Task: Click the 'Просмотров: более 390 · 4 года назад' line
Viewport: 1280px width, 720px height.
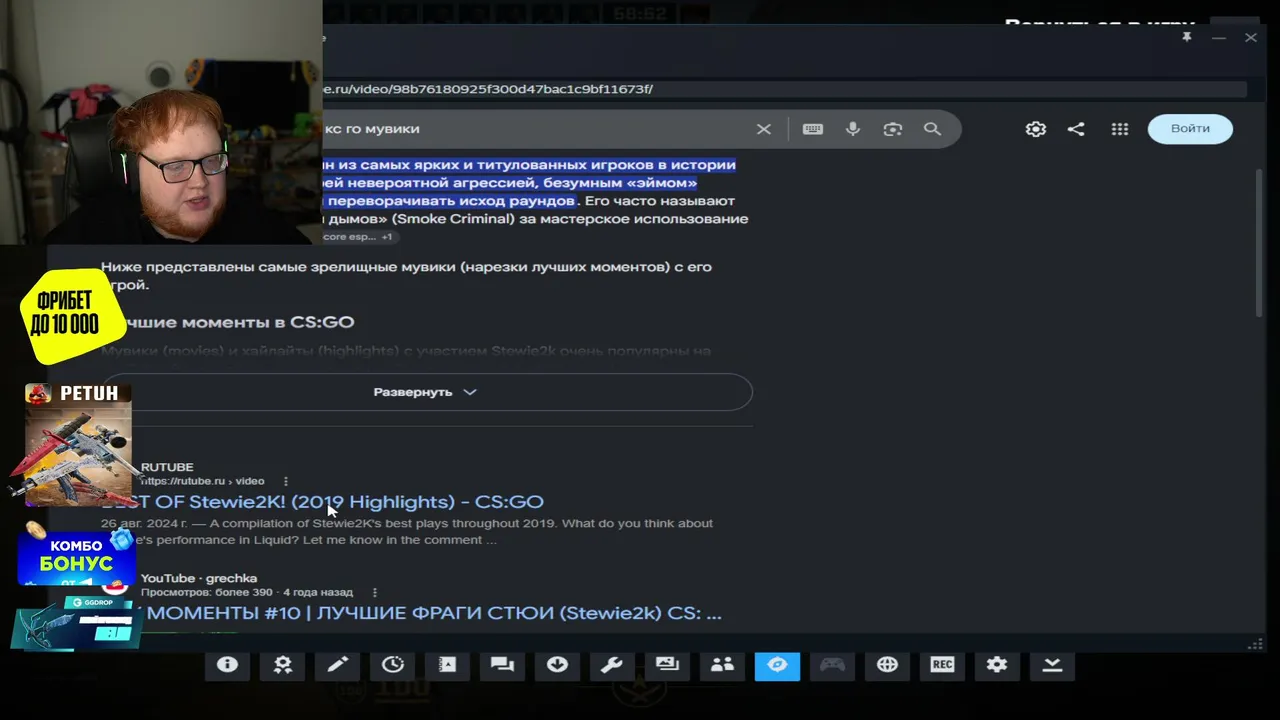Action: click(247, 592)
